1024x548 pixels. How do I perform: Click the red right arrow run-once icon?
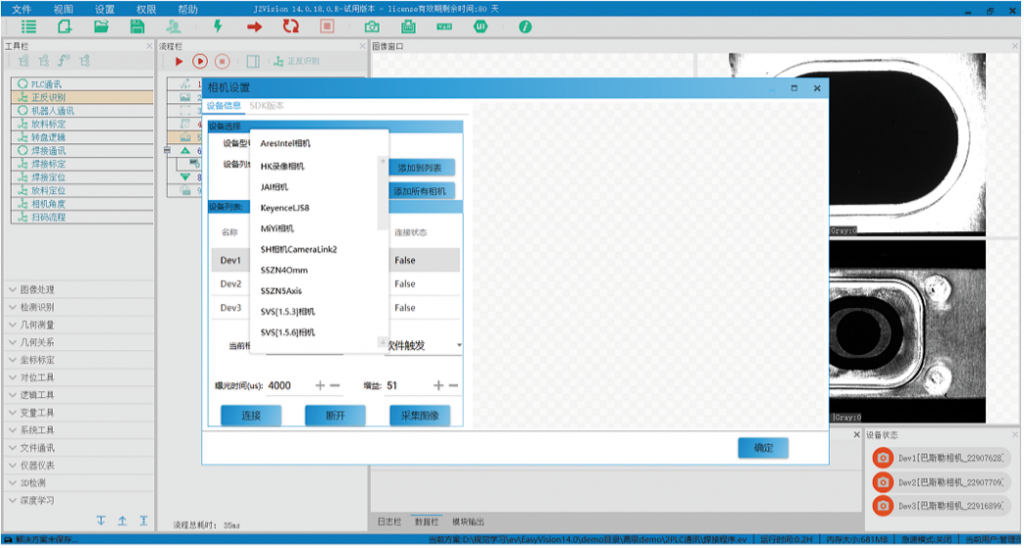254,27
